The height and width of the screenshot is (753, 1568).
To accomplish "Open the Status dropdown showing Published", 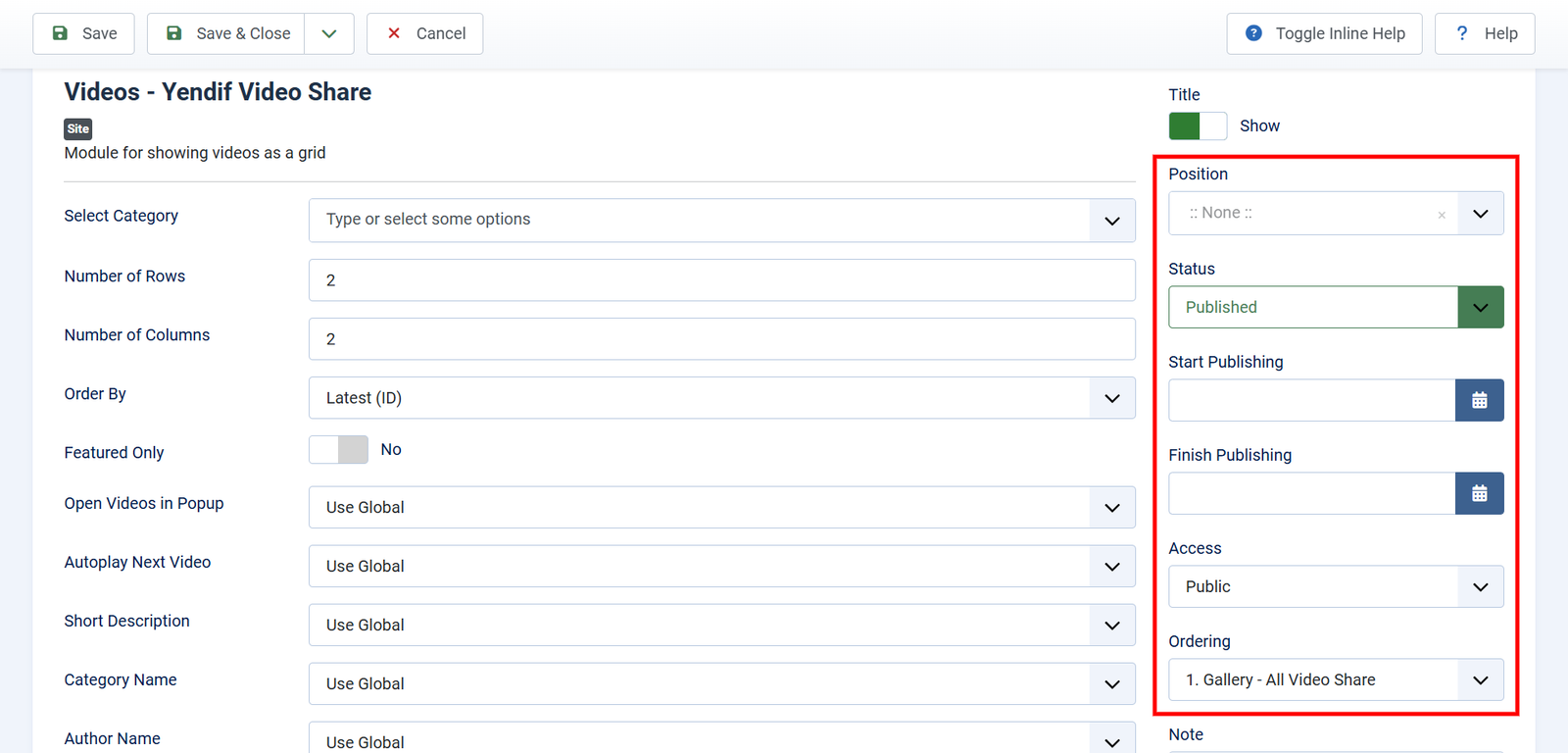I will pyautogui.click(x=1336, y=307).
